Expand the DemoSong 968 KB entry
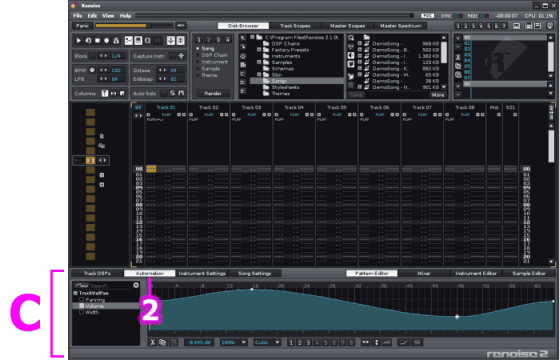Image resolution: width=560 pixels, height=360 pixels. tap(360, 44)
